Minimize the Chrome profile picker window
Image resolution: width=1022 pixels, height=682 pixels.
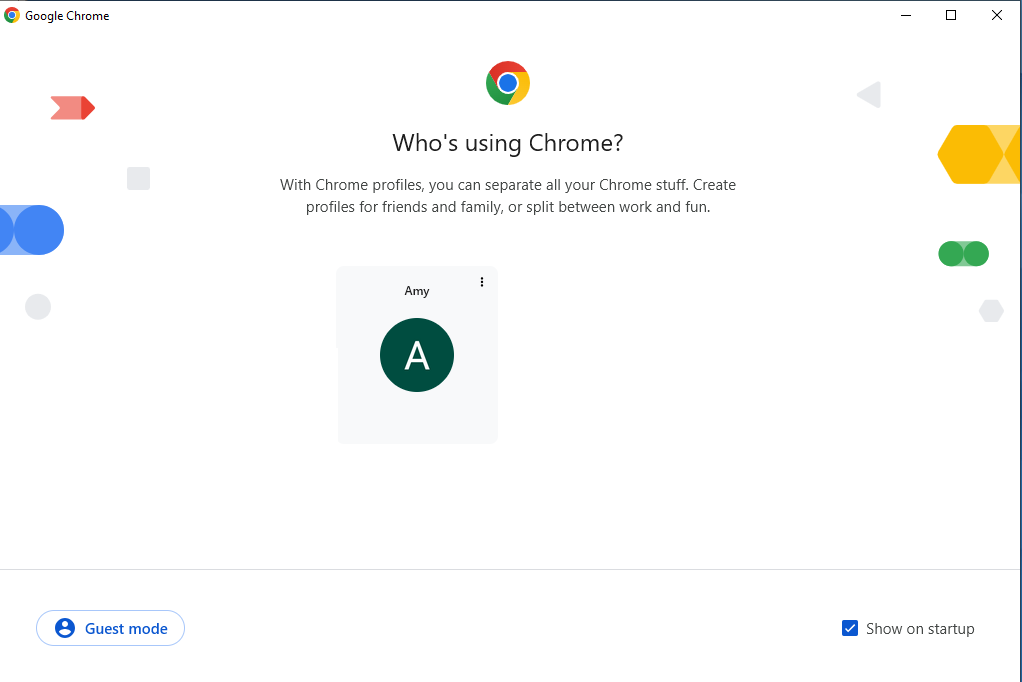tap(905, 15)
